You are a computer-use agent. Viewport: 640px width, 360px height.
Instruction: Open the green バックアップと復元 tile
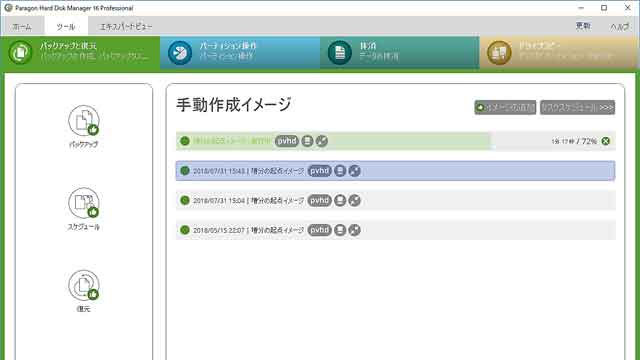(x=80, y=53)
